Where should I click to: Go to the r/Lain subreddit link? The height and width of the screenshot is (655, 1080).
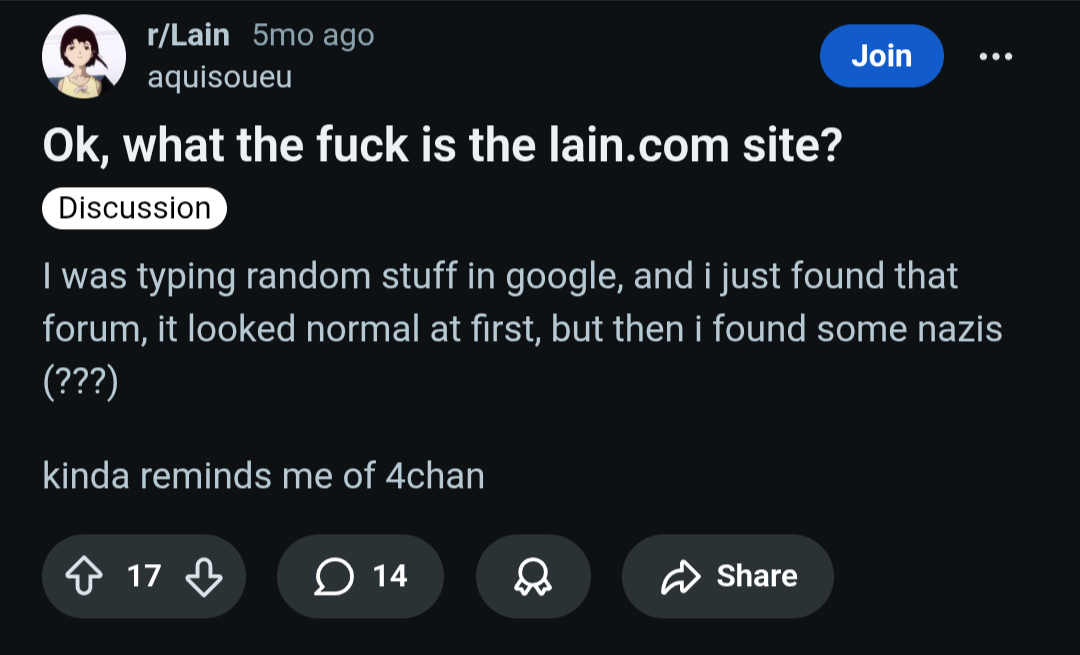point(188,36)
